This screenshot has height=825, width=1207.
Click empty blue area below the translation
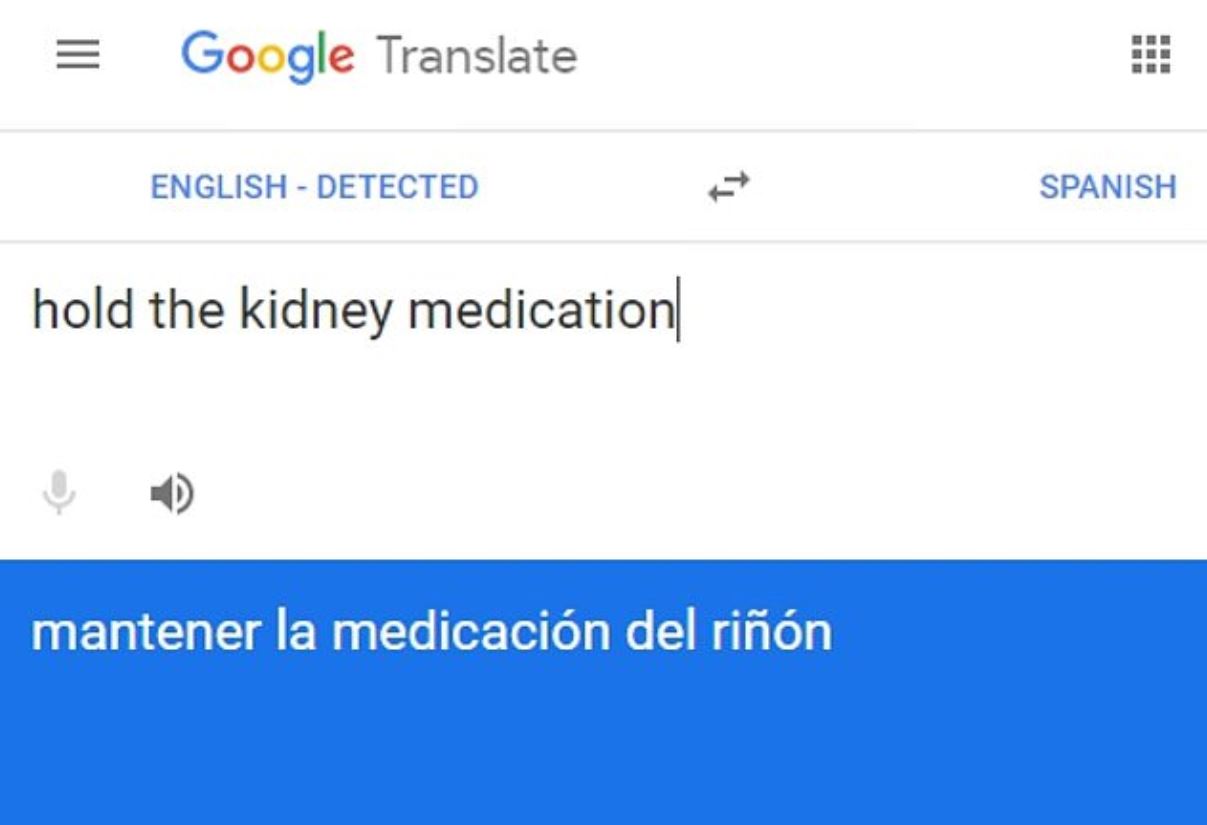600,750
